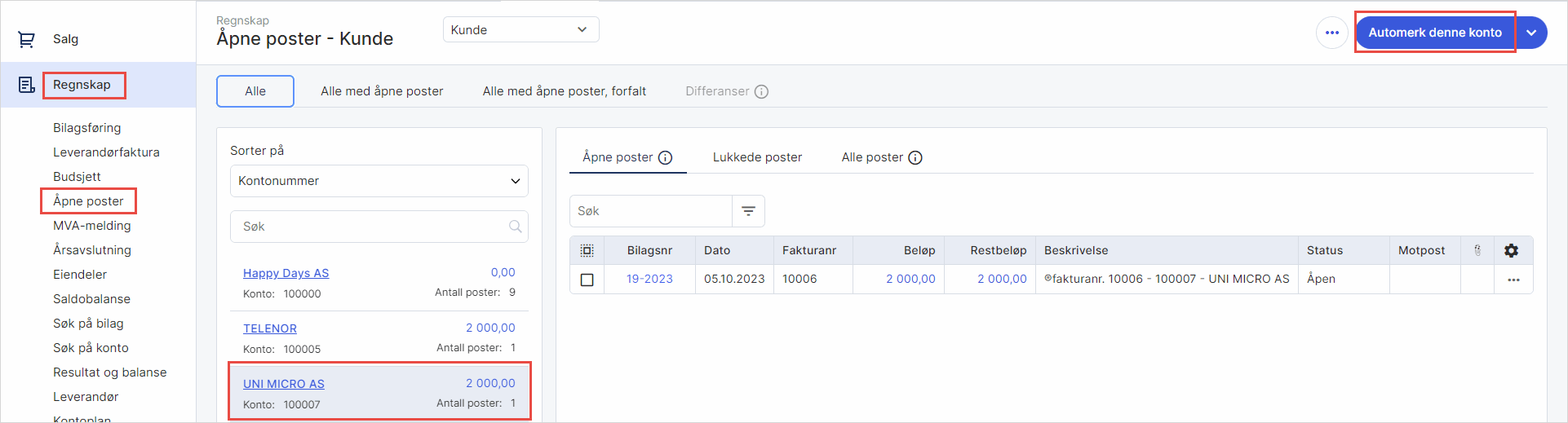This screenshot has height=423, width=1568.
Task: Open the filter icon next to search field
Action: tap(748, 211)
